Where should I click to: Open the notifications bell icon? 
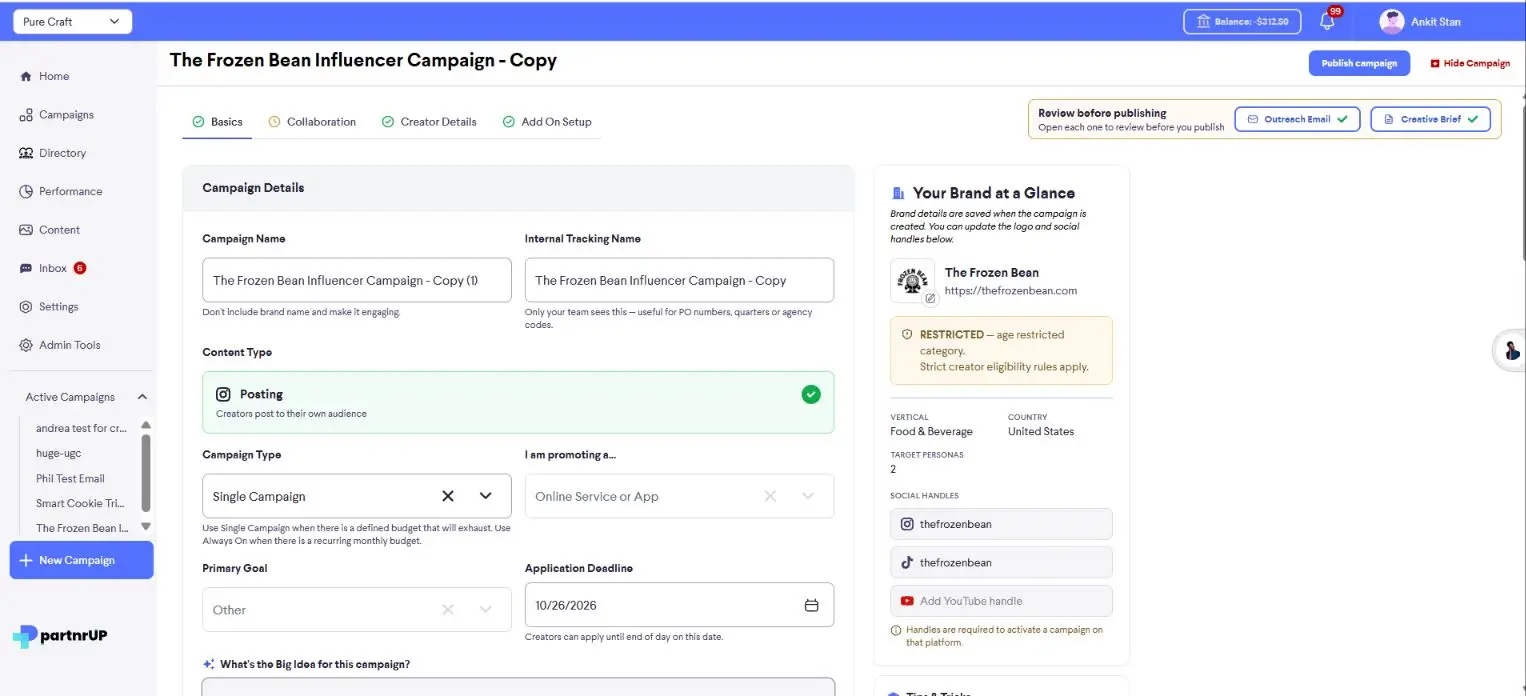click(1328, 21)
